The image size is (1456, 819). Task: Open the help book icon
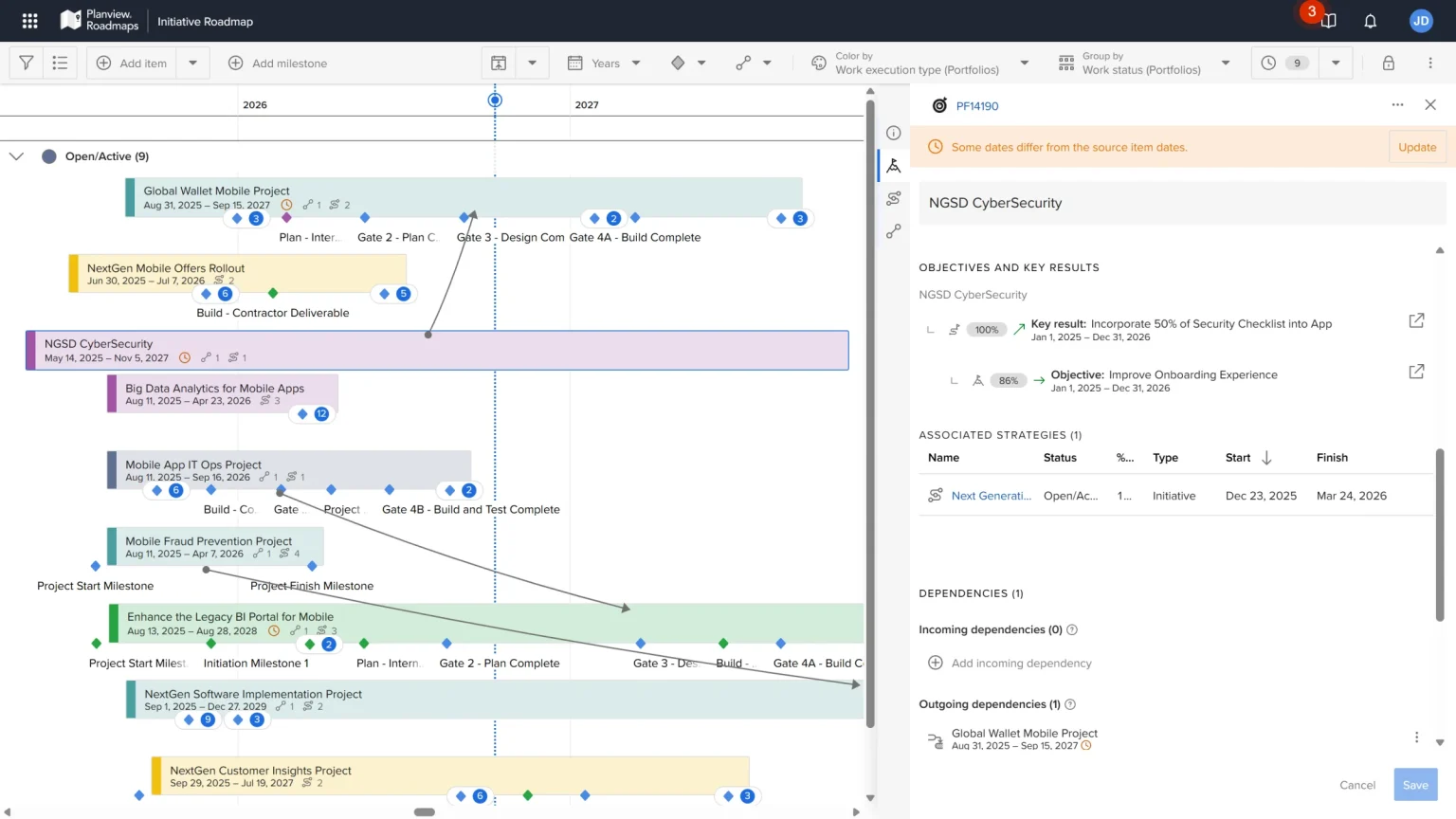click(1329, 21)
